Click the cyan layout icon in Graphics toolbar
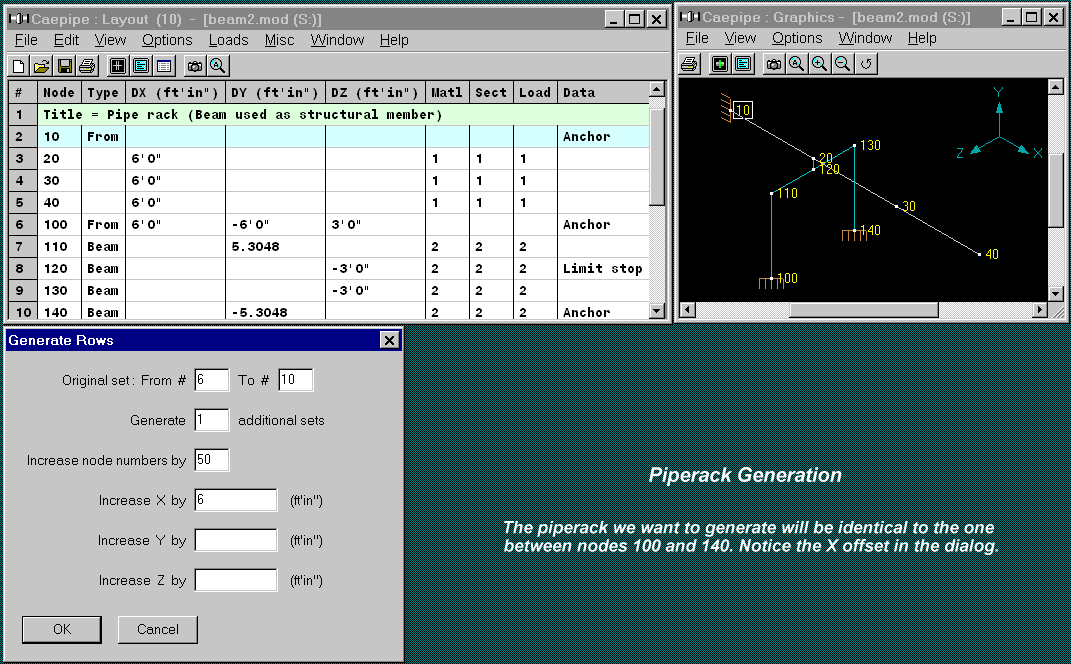 coord(743,64)
